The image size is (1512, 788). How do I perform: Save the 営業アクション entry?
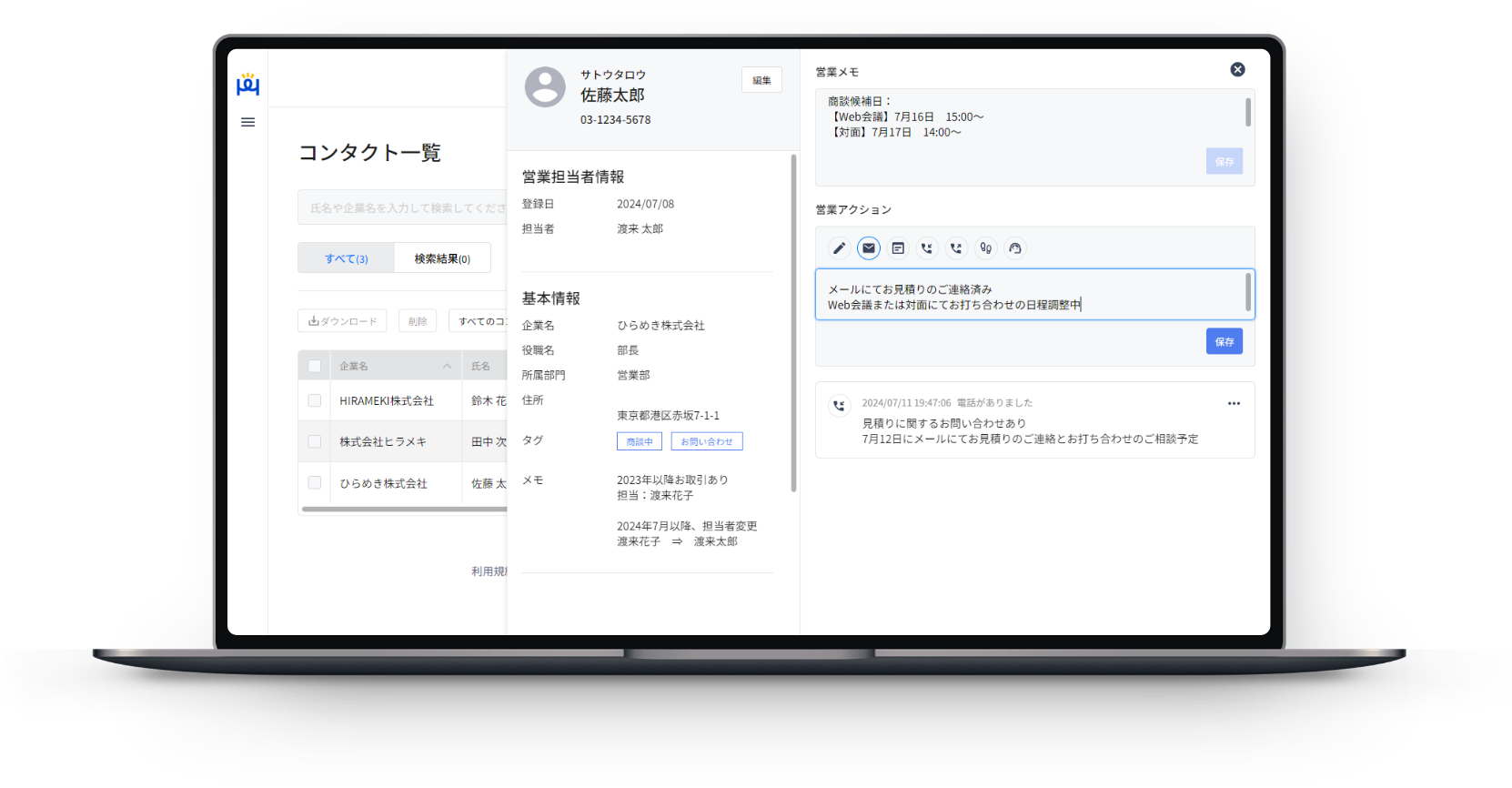[1225, 341]
